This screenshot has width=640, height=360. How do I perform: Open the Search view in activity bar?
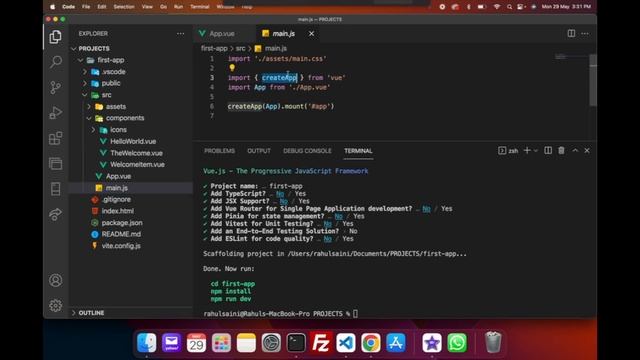click(56, 62)
